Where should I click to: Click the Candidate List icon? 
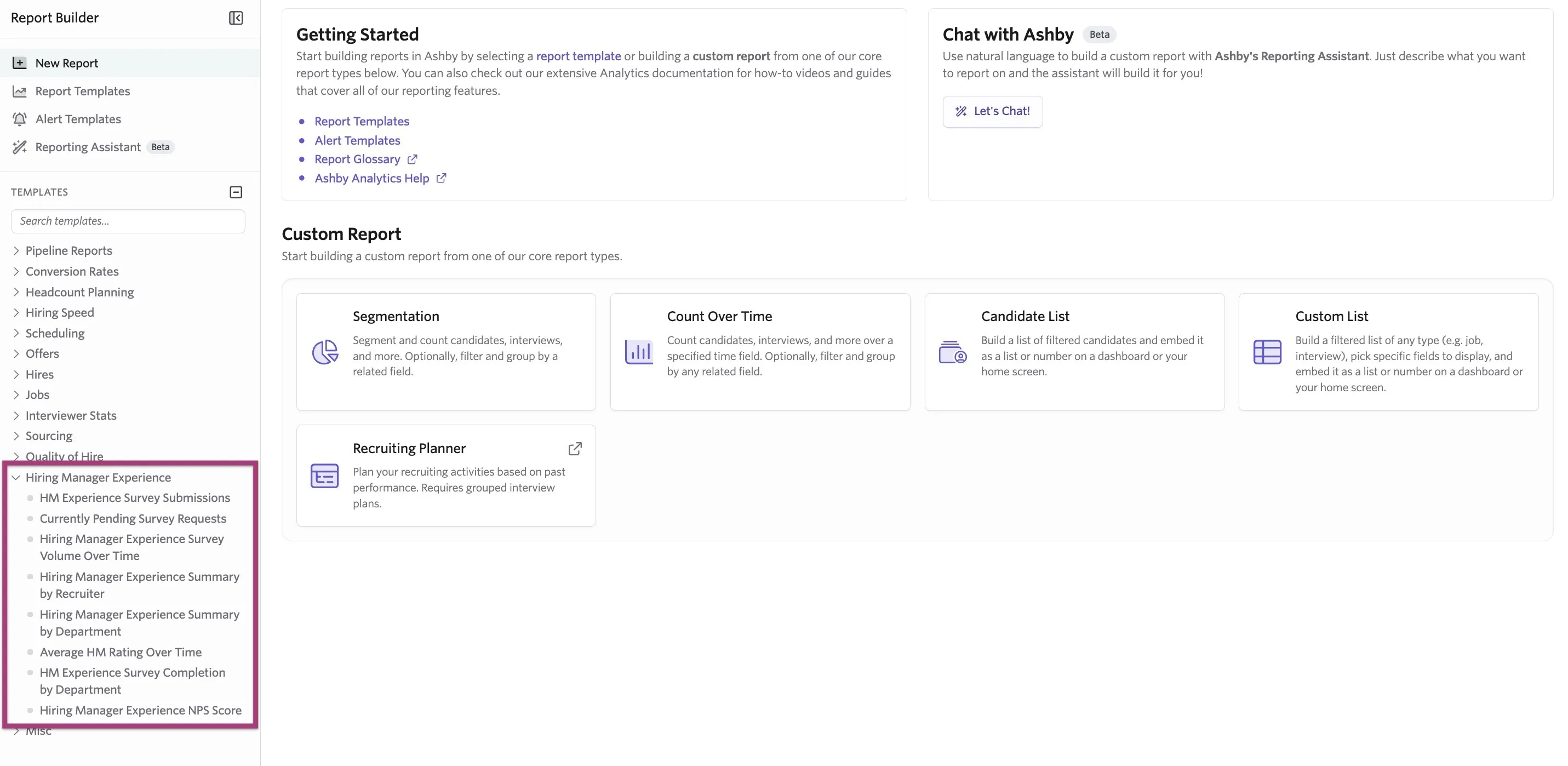(x=953, y=352)
